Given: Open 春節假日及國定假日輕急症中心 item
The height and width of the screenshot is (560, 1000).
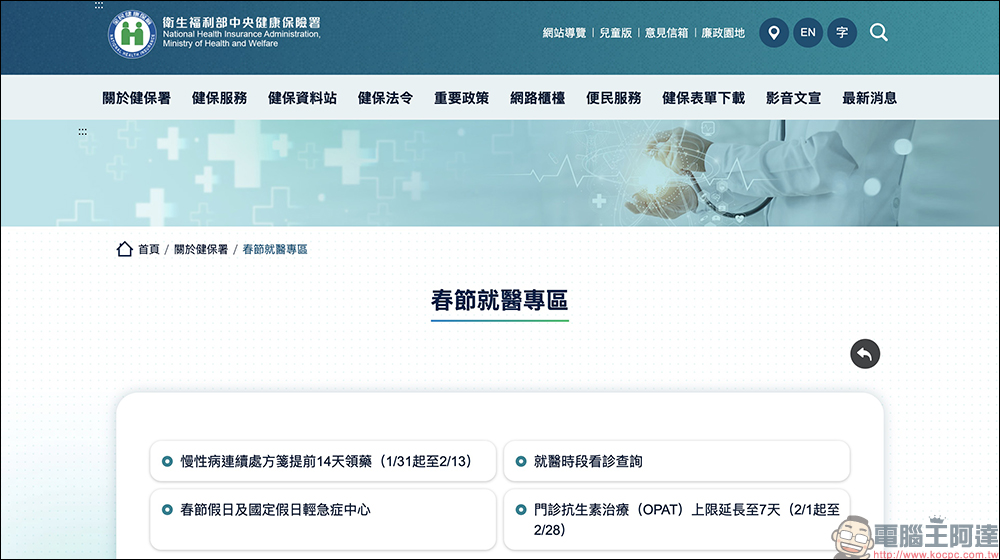Looking at the screenshot, I should tap(323, 519).
